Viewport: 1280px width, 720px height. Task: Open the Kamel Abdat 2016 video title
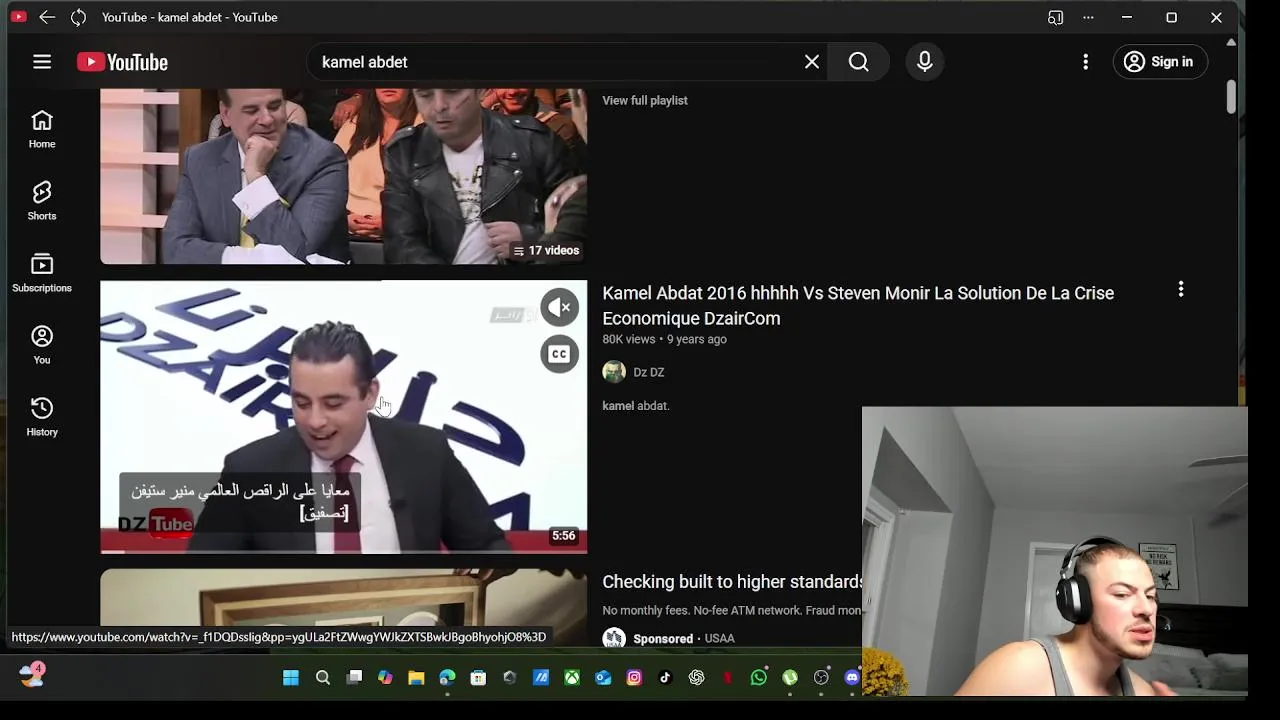(x=858, y=305)
